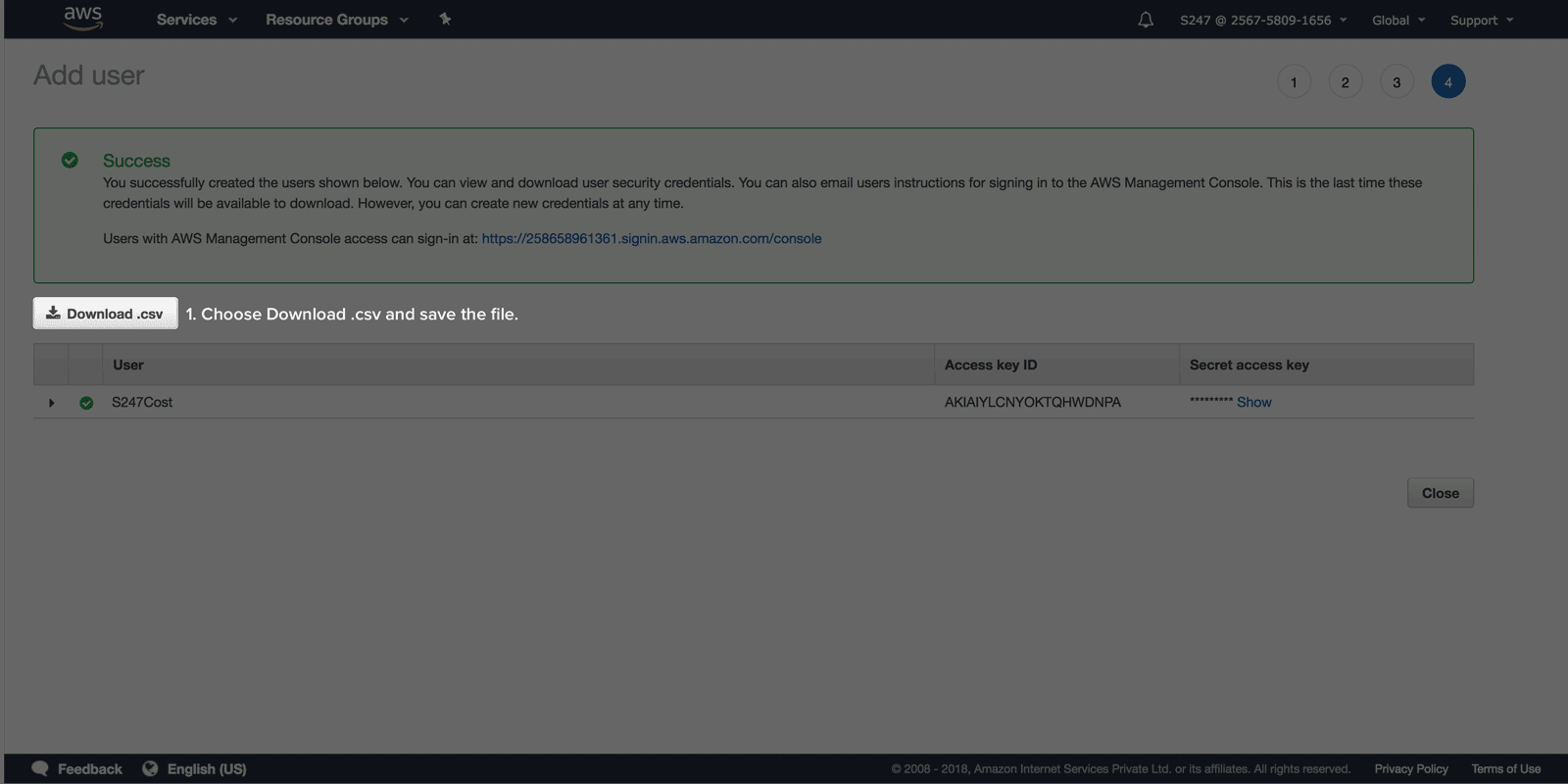Screen dimensions: 1568x784
Task: Click the AWS logo home icon
Action: (x=83, y=18)
